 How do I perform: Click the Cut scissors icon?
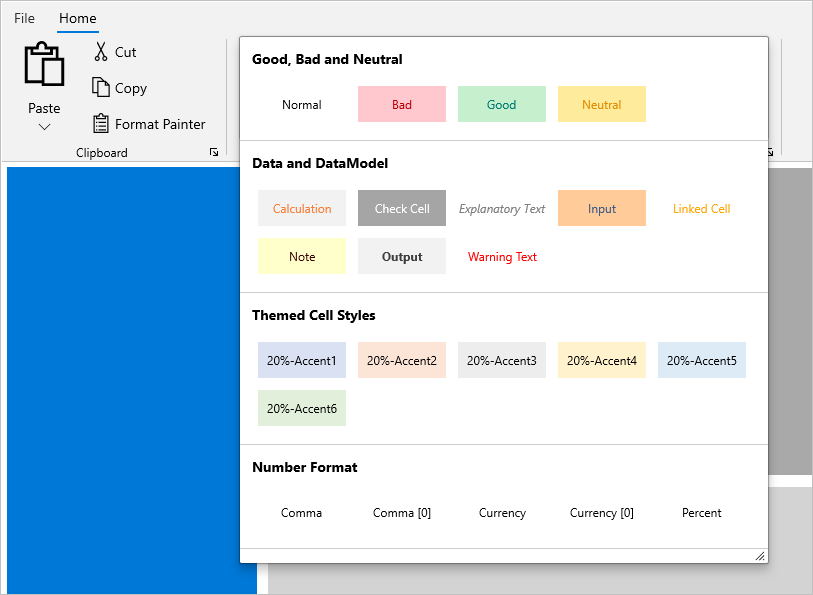click(x=101, y=52)
